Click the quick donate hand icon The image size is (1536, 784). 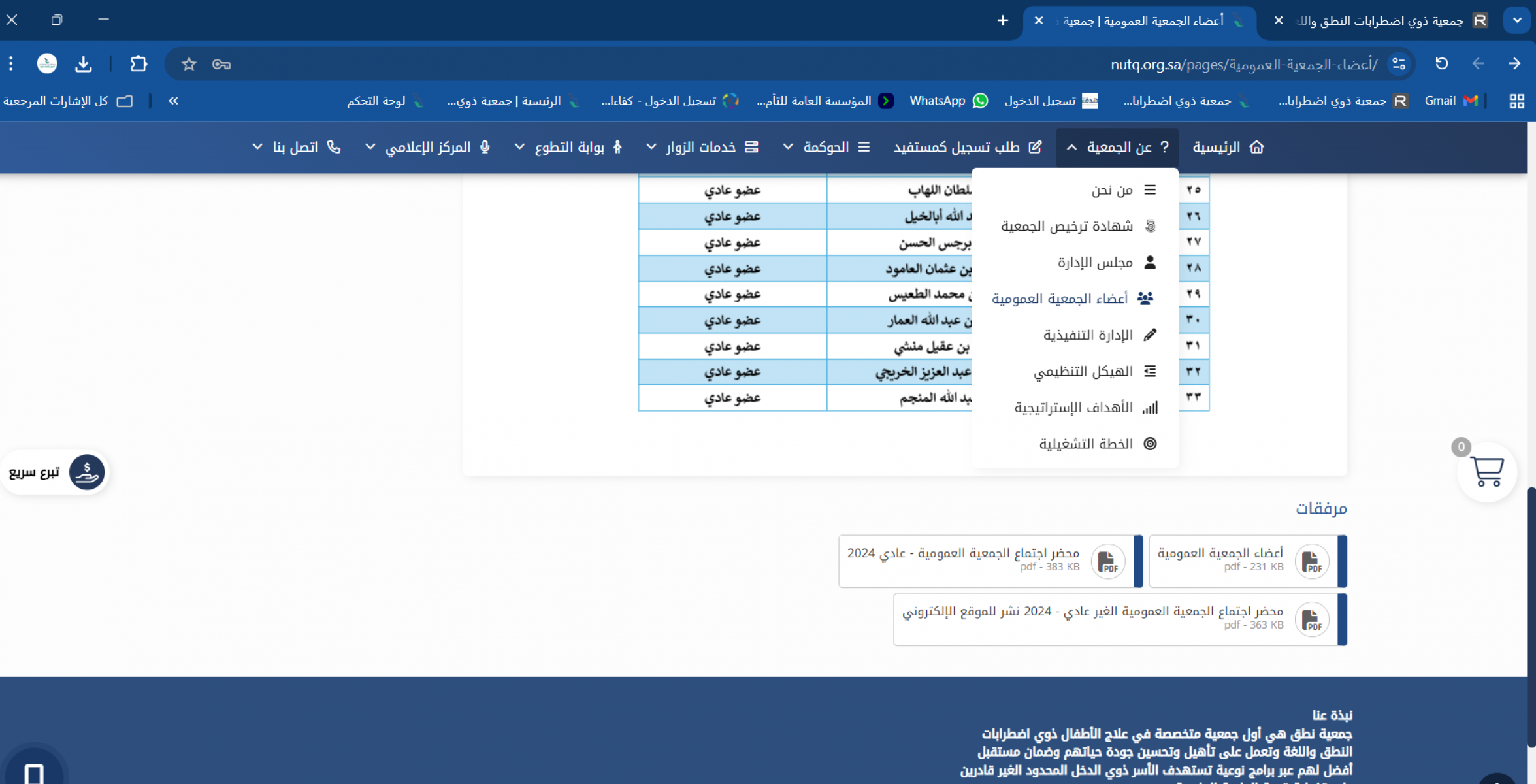86,472
